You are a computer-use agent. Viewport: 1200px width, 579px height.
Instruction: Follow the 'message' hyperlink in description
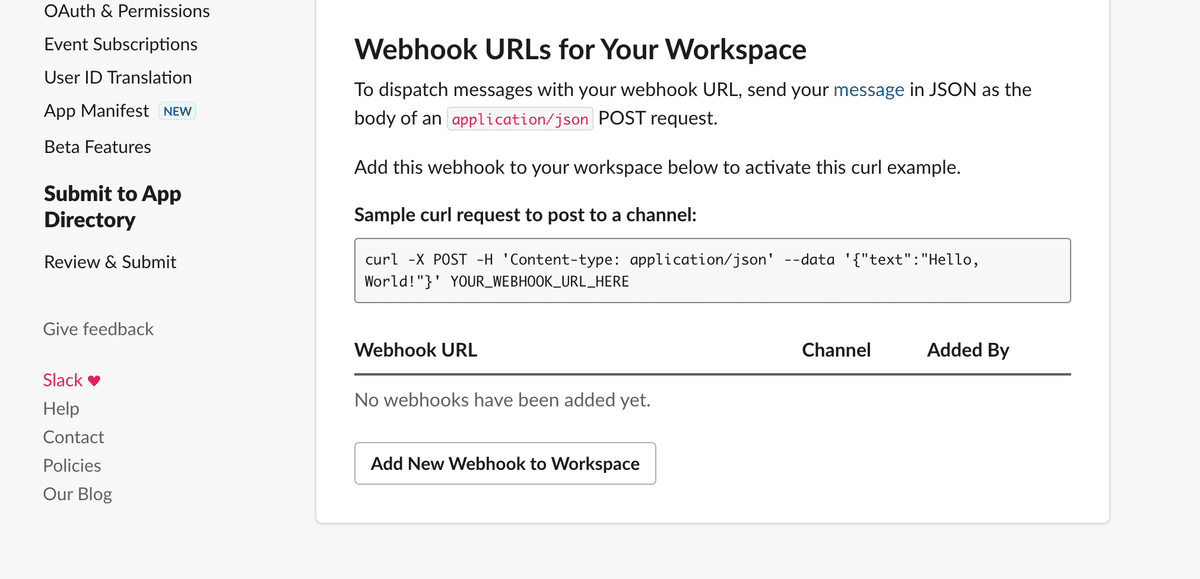869,89
